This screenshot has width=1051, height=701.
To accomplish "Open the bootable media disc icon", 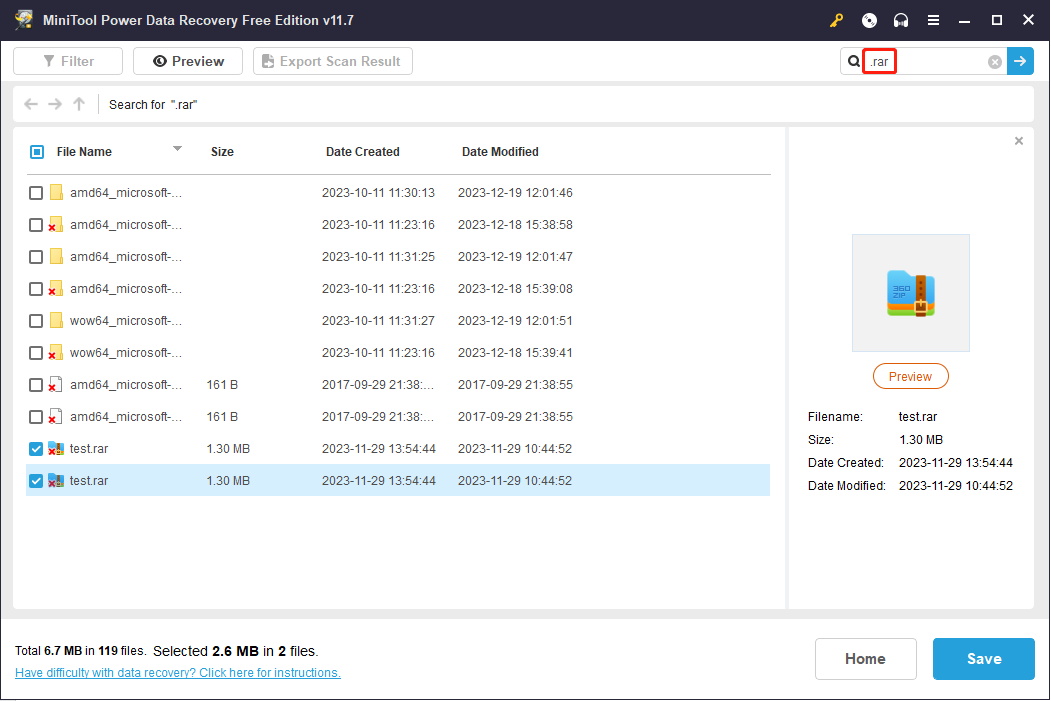I will click(869, 20).
